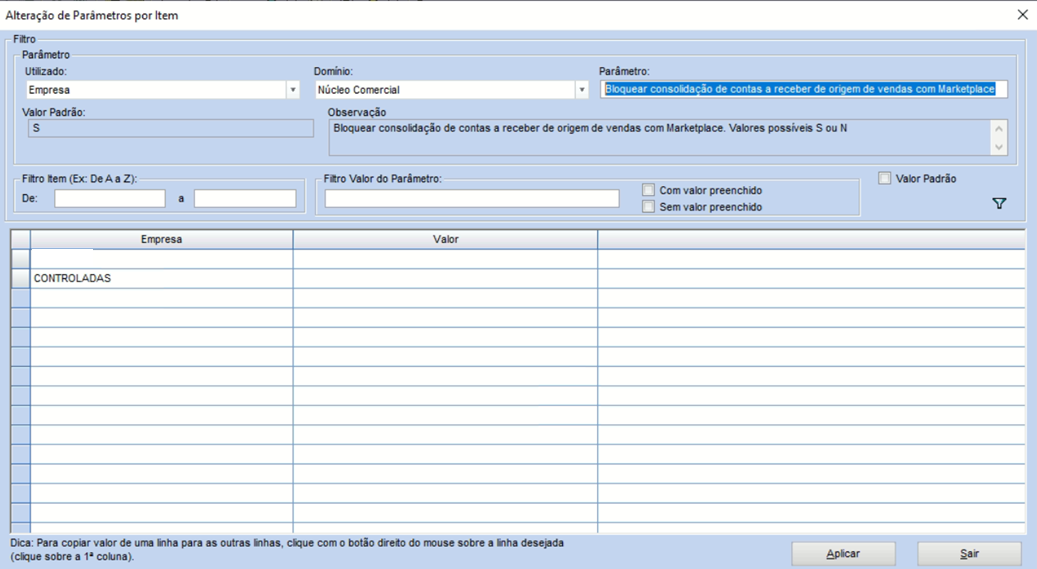Click the Valor cell of CONTROLADAS row
This screenshot has height=569, width=1037.
coord(445,279)
